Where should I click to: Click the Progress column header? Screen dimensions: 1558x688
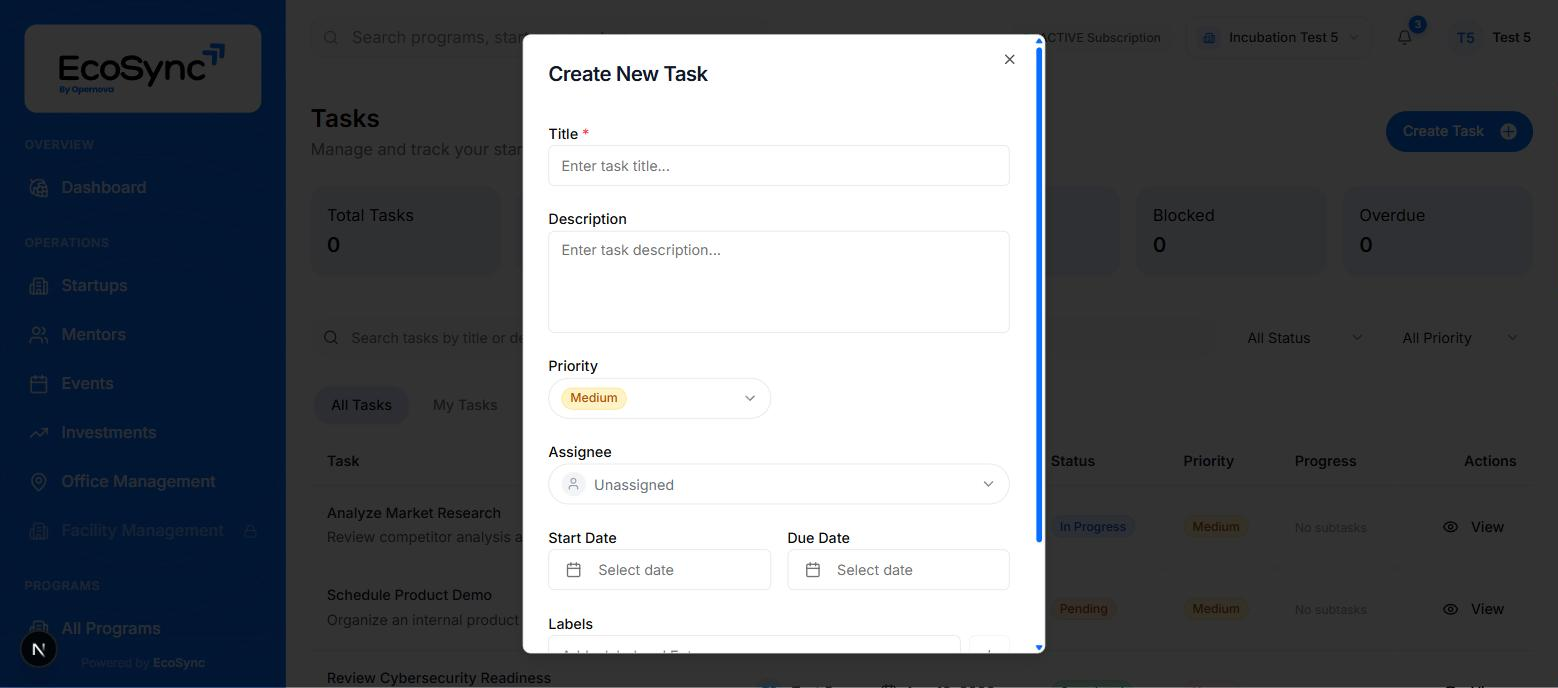point(1325,461)
